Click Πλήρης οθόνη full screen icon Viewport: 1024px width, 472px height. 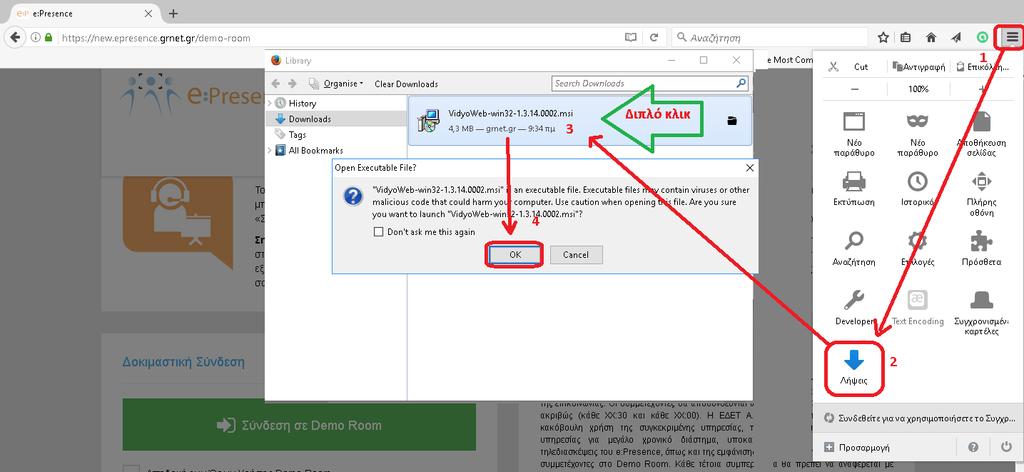981,181
